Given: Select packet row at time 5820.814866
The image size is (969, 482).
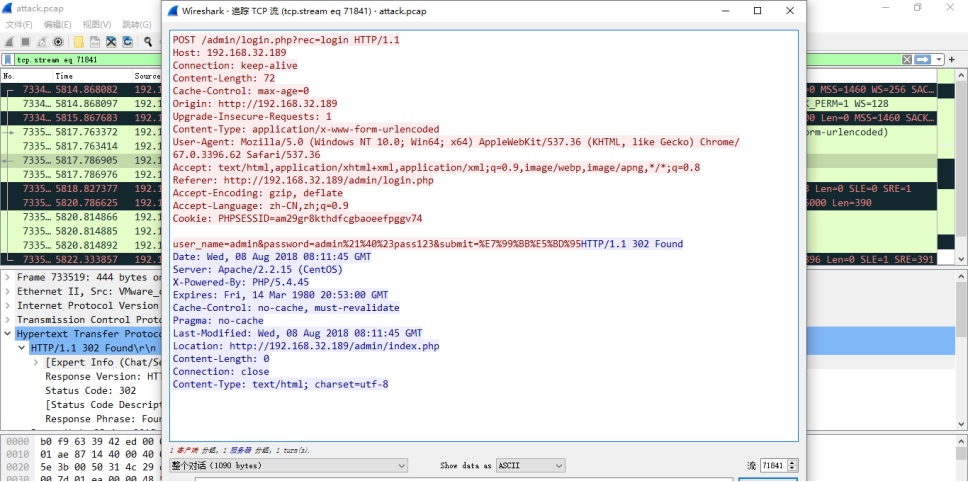Looking at the screenshot, I should (x=81, y=218).
